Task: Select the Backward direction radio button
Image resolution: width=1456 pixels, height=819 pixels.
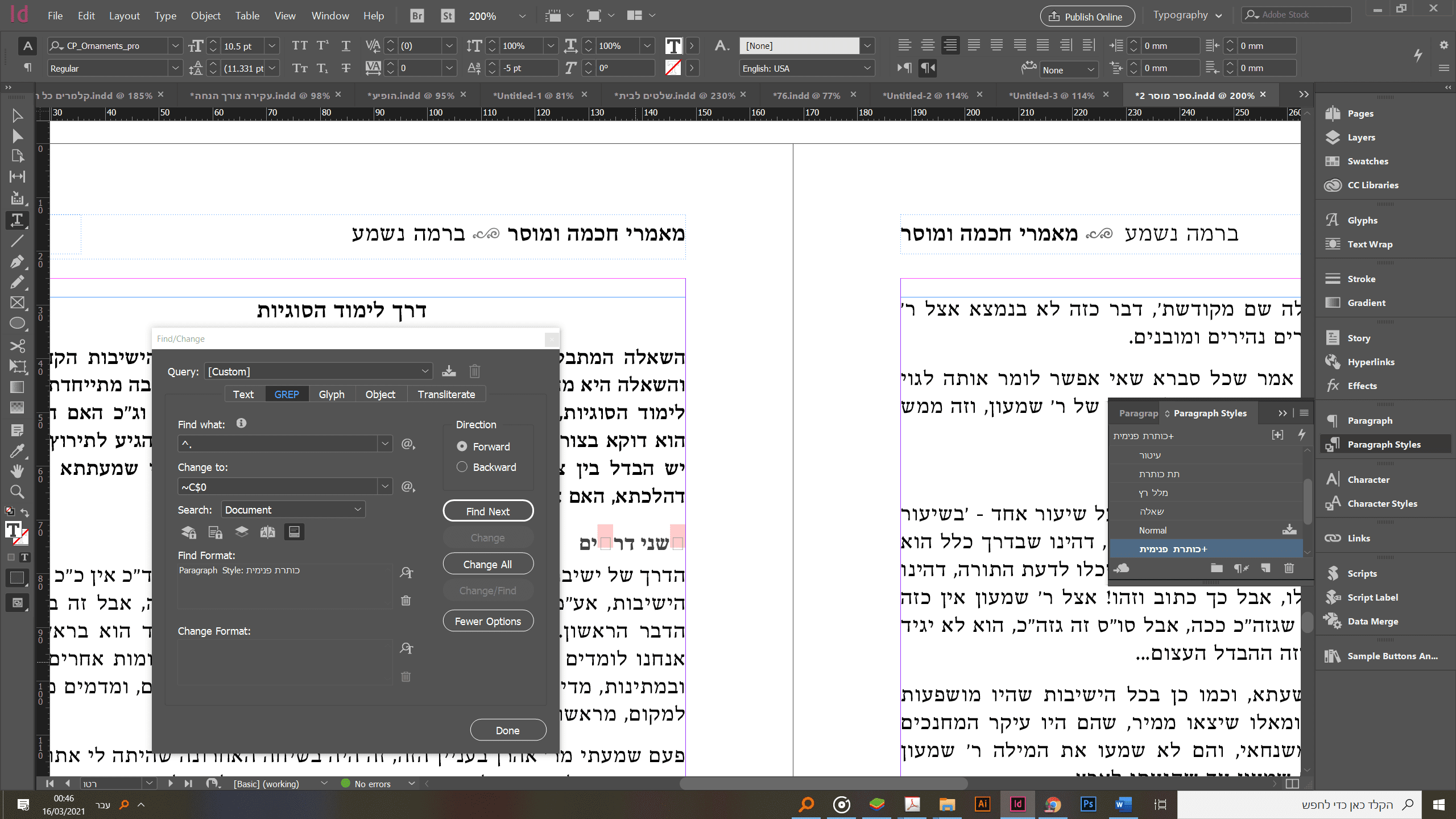Action: point(462,467)
